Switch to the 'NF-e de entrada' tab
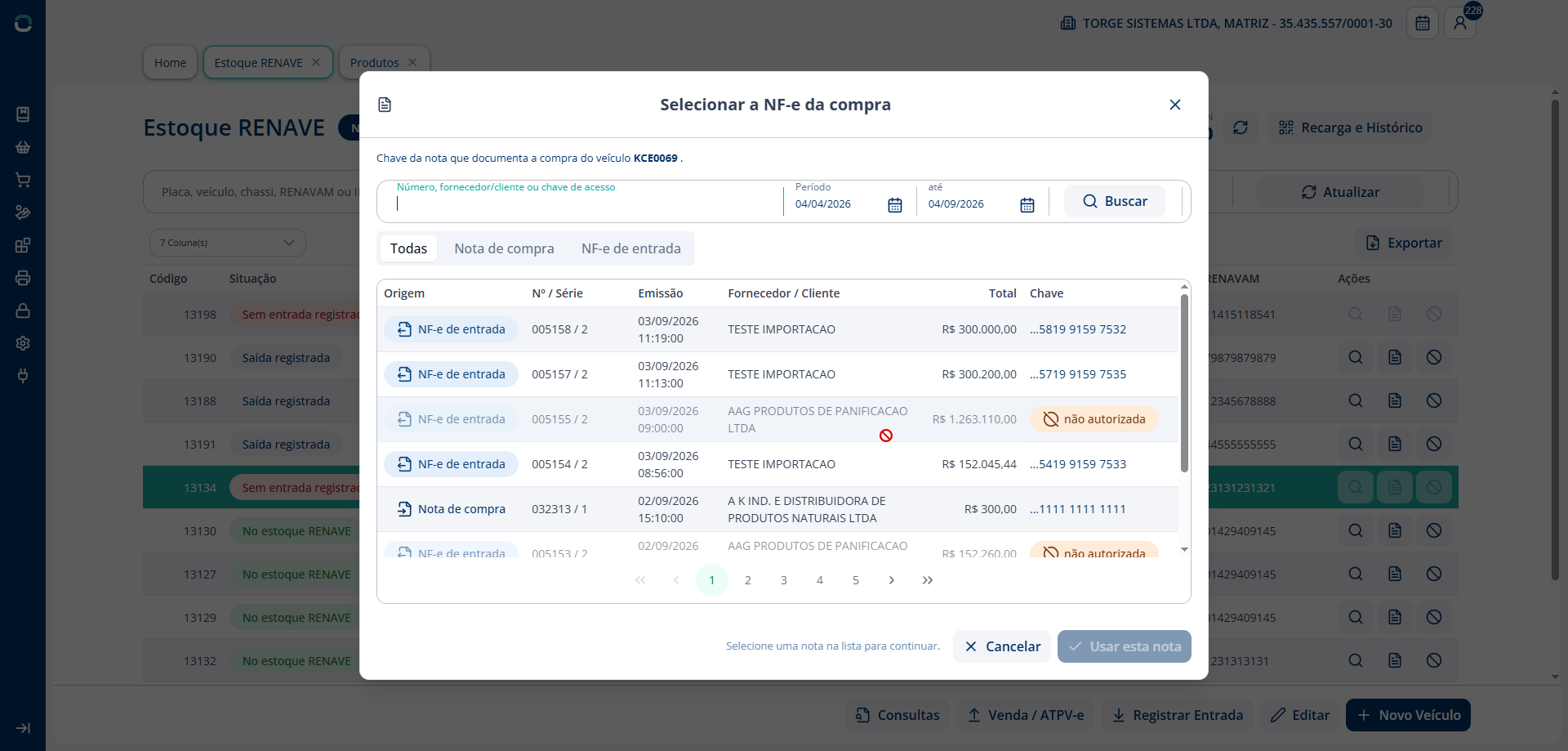 (x=631, y=248)
